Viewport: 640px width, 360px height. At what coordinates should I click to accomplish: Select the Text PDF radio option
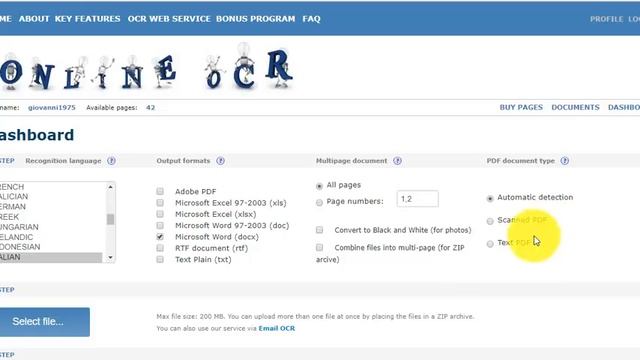pyautogui.click(x=490, y=244)
